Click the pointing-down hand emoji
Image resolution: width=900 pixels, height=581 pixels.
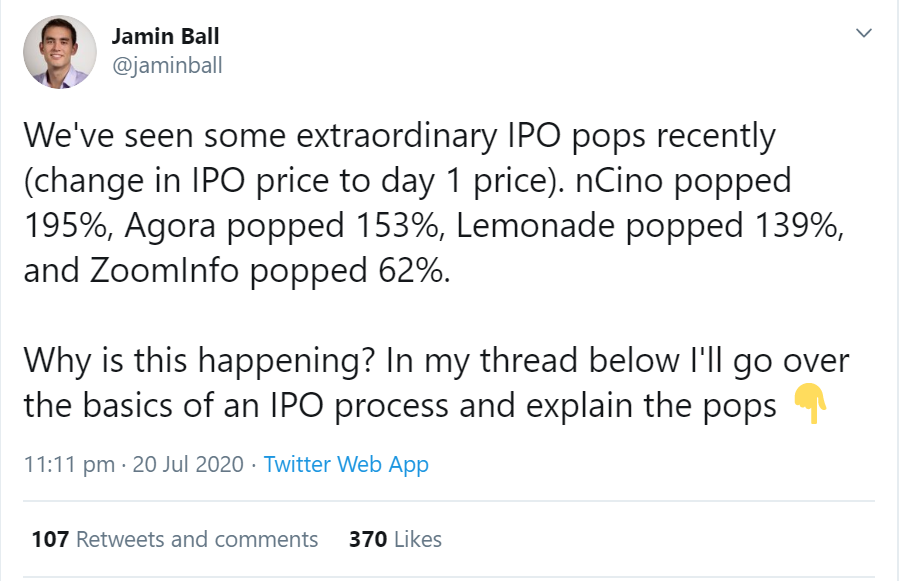click(x=809, y=406)
